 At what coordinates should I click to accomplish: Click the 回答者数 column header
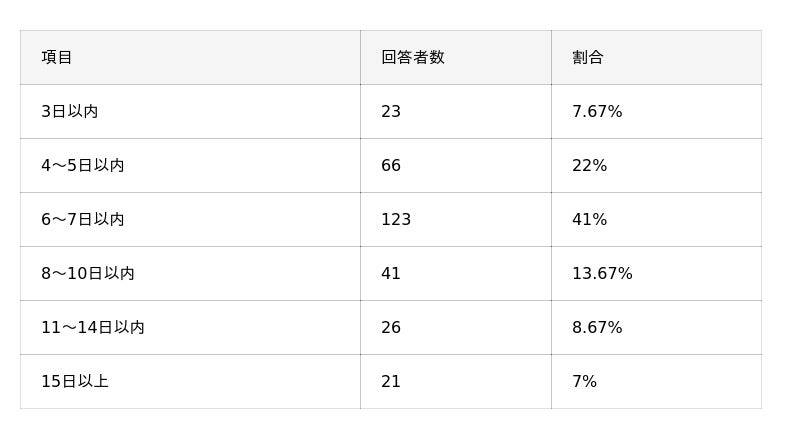point(412,58)
